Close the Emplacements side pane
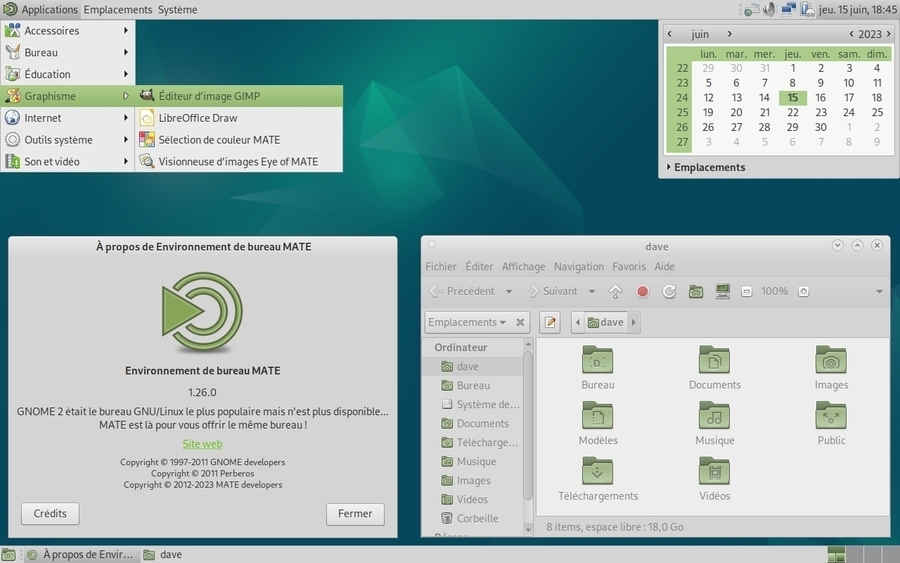Screen dimensions: 900x563 [x=520, y=323]
